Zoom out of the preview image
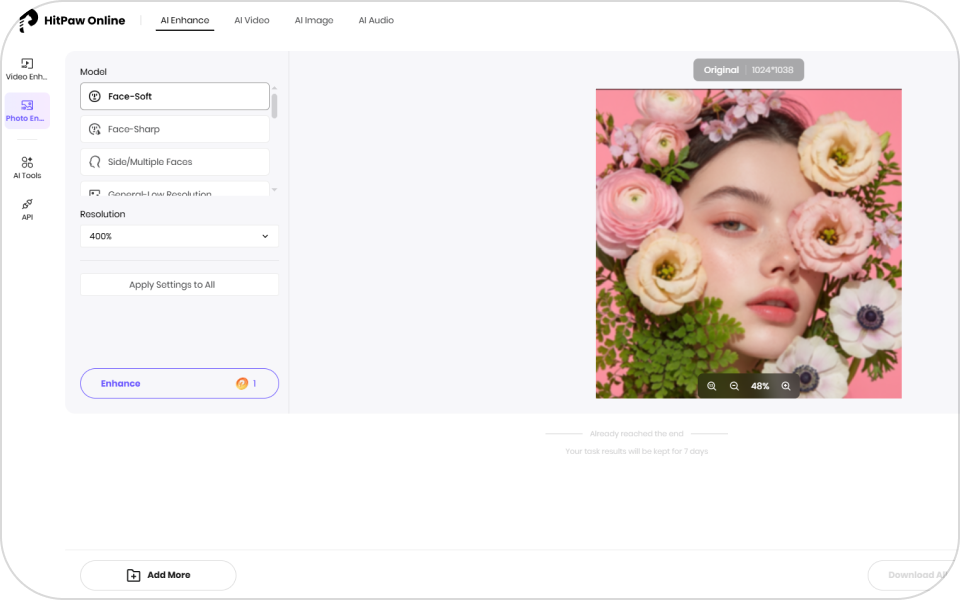This screenshot has height=600, width=960. point(734,386)
